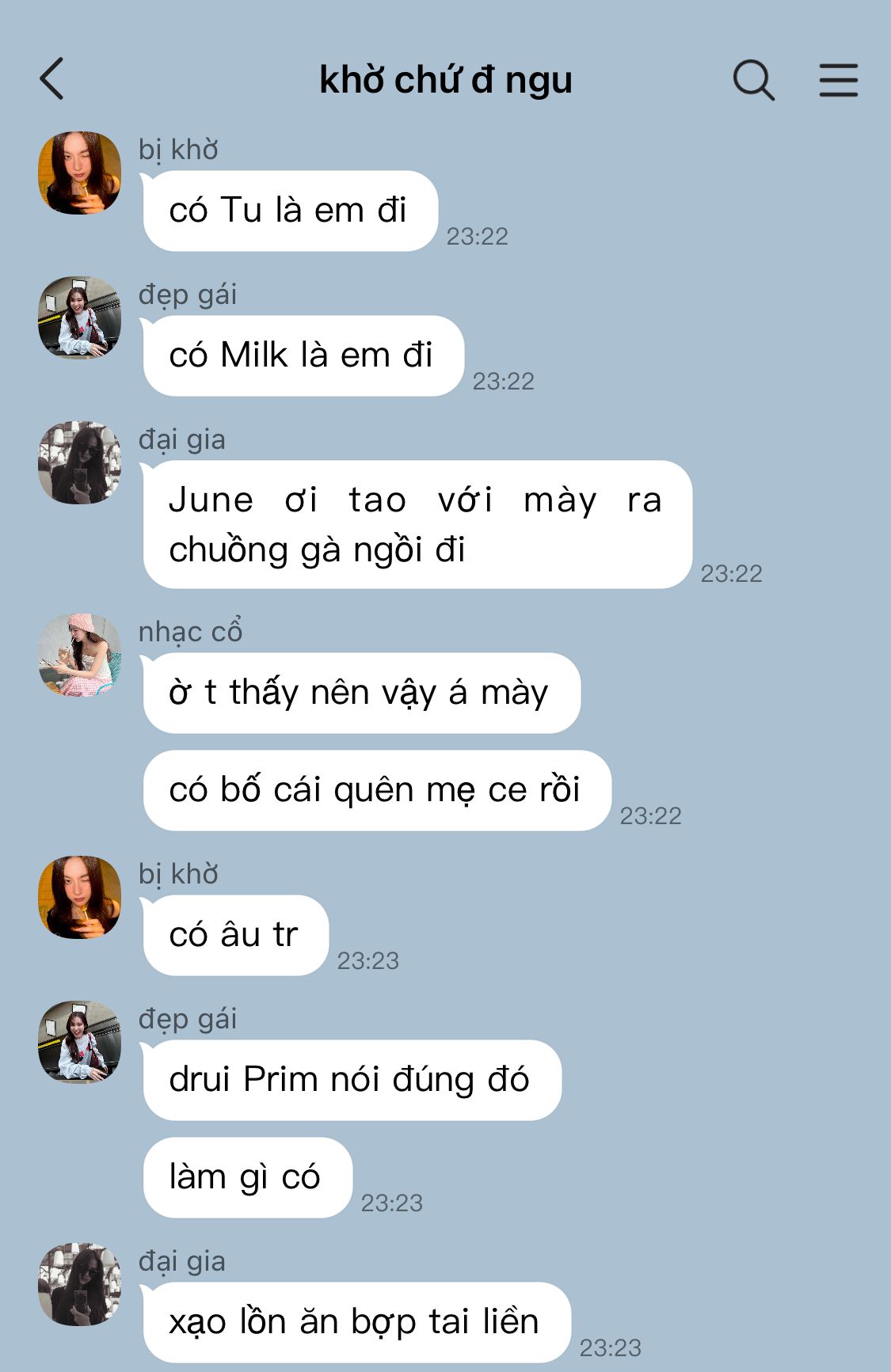
Task: Select message 'có Milk là em đi'
Action: click(303, 355)
